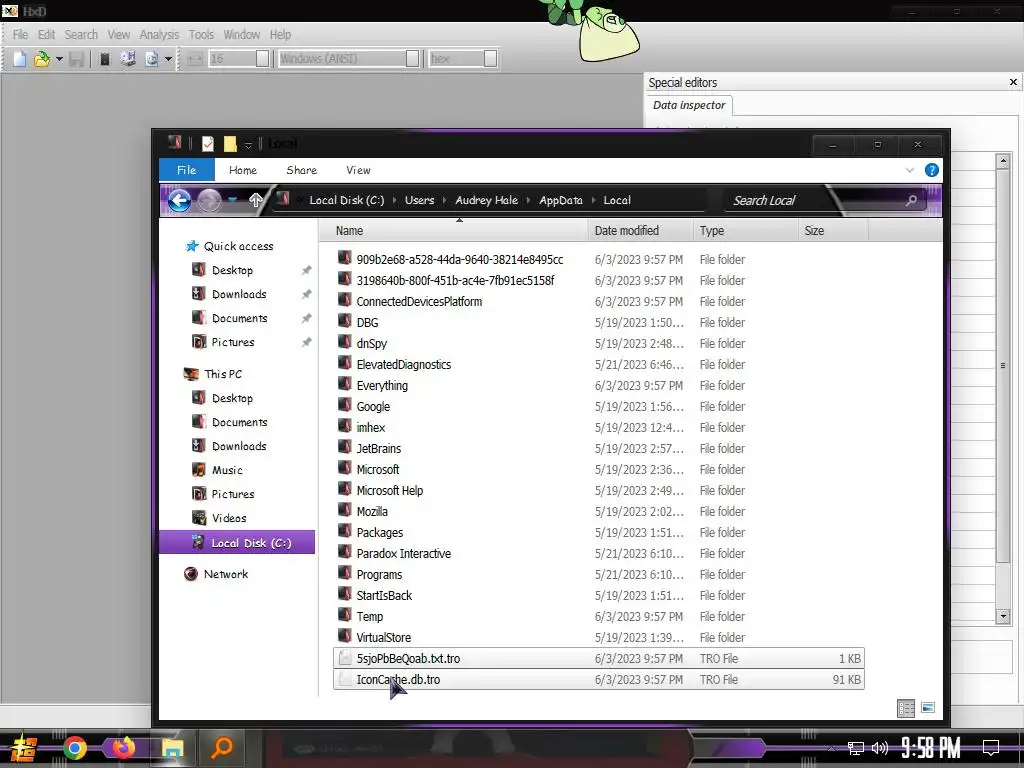This screenshot has height=768, width=1024.
Task: Open HxD File menu
Action: click(20, 35)
